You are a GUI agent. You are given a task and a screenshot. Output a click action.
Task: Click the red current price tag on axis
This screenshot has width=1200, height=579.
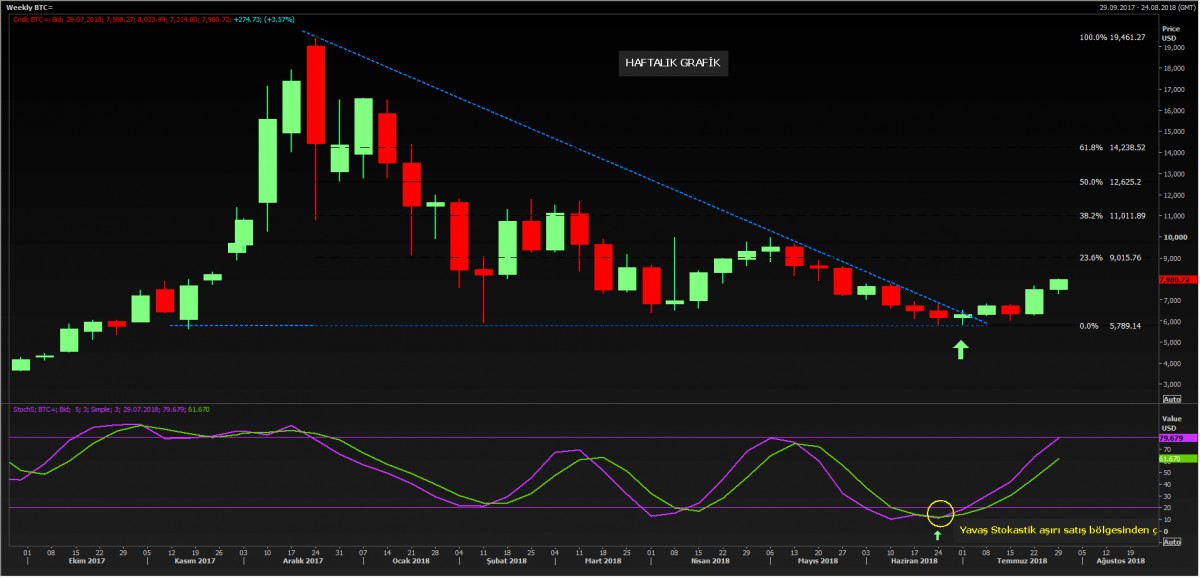1171,279
